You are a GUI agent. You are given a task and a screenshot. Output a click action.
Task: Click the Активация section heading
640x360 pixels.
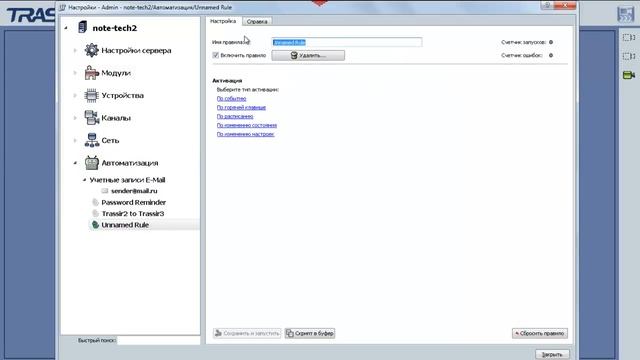(x=227, y=80)
